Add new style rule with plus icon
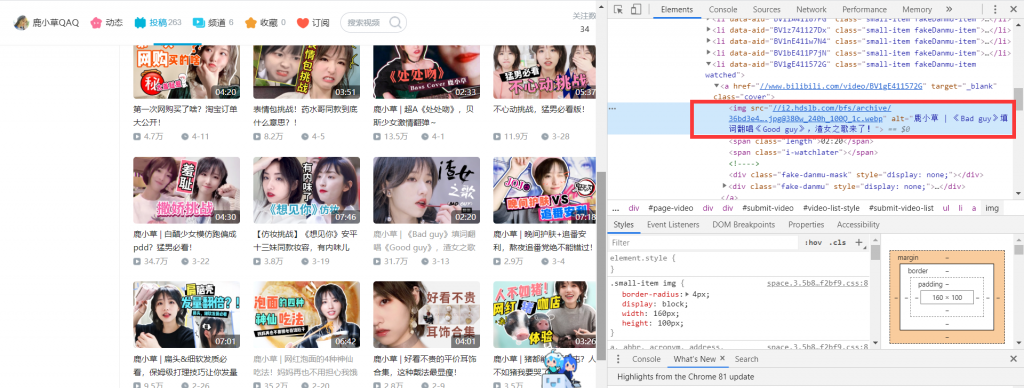Viewport: 1024px width, 388px height. point(859,242)
